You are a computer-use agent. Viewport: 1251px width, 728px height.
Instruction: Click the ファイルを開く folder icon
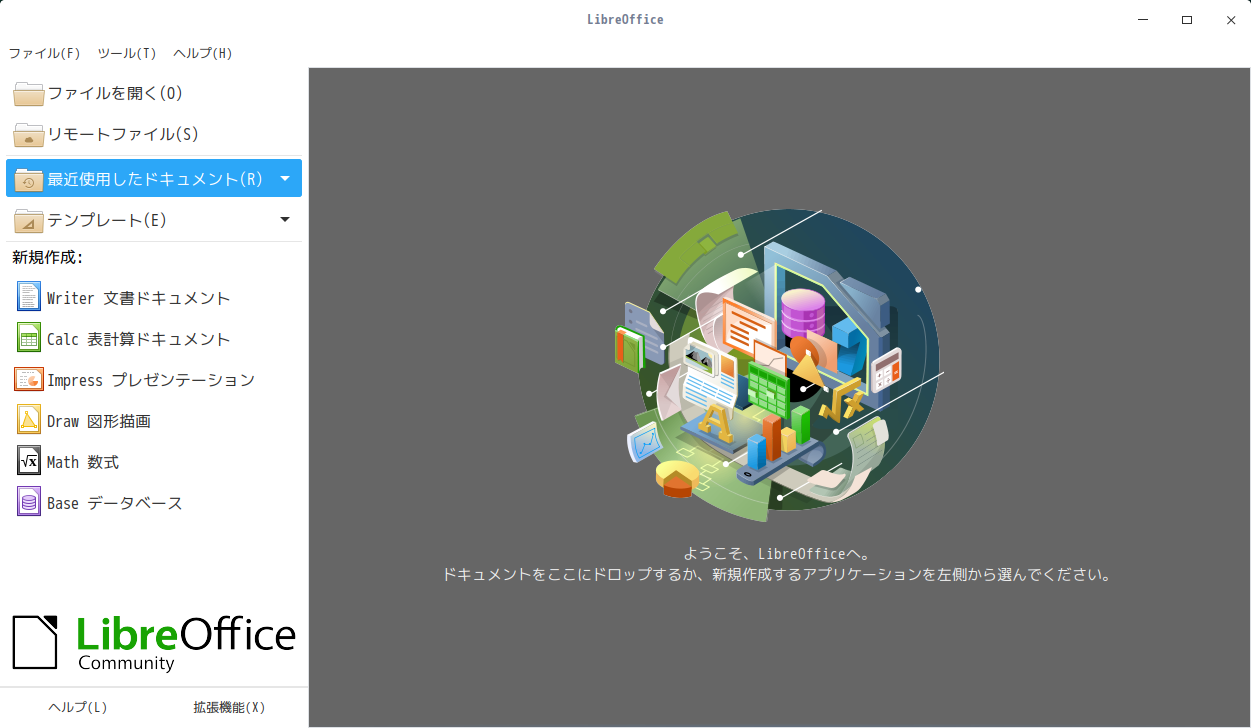[29, 93]
